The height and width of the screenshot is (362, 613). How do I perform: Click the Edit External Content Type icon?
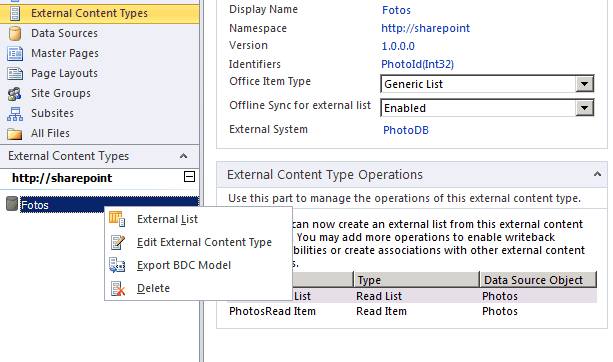point(117,242)
